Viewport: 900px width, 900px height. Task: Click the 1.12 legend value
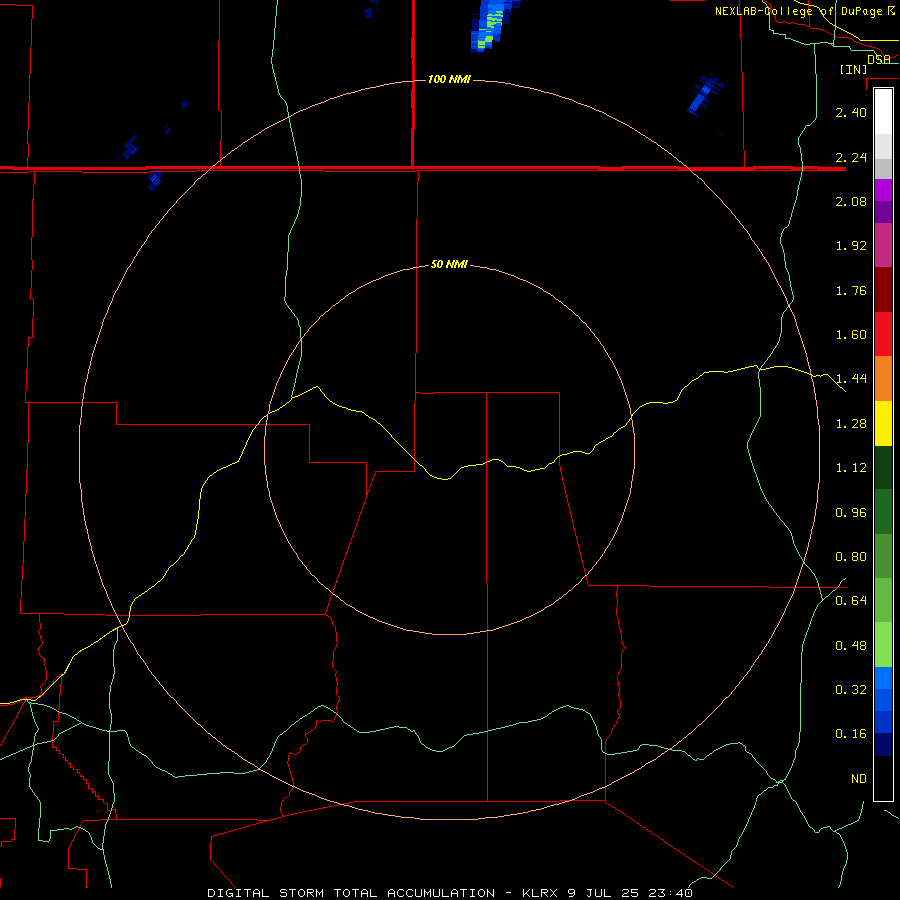(851, 468)
